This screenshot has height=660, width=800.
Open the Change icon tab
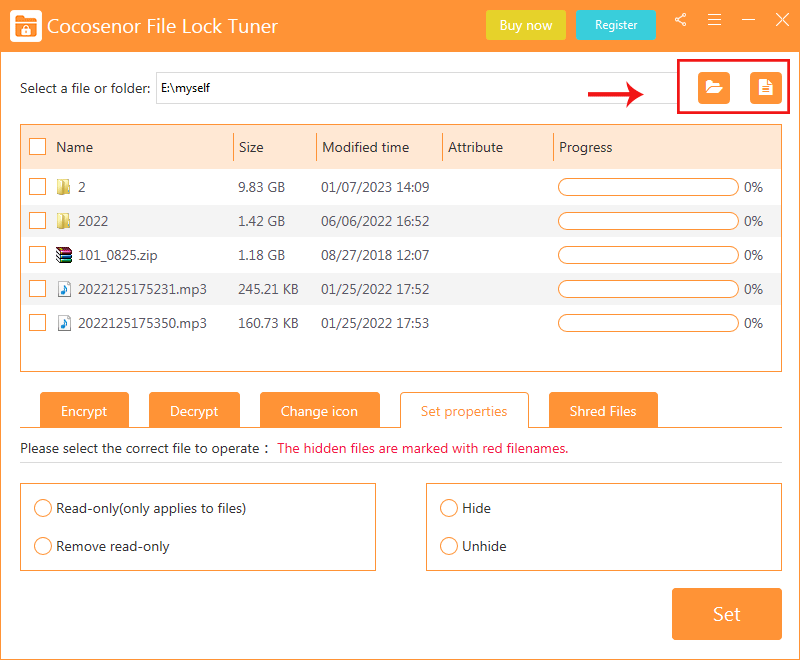tap(319, 410)
